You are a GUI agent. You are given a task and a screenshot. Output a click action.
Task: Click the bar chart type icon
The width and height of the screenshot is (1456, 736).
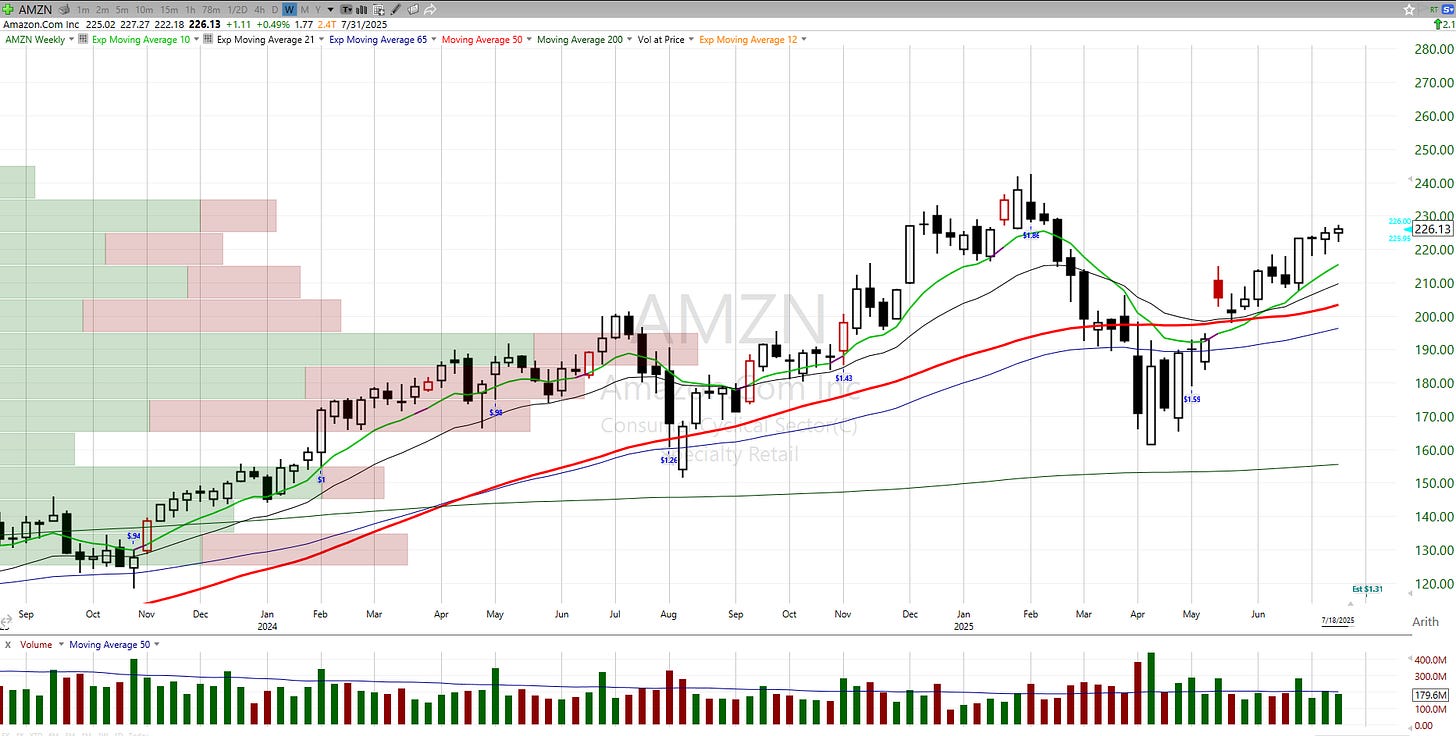click(x=361, y=10)
